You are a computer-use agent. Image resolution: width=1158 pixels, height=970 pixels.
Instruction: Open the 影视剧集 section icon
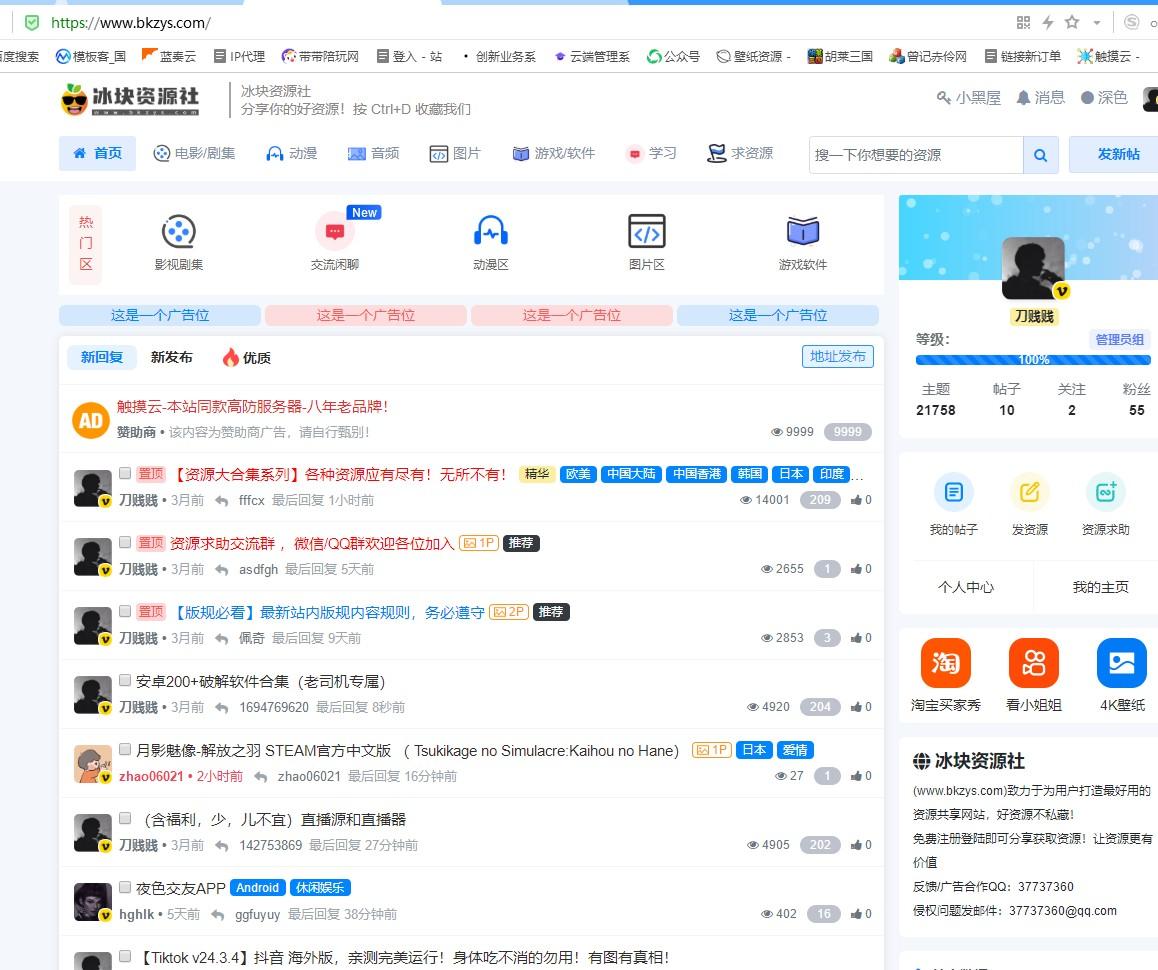click(x=178, y=231)
